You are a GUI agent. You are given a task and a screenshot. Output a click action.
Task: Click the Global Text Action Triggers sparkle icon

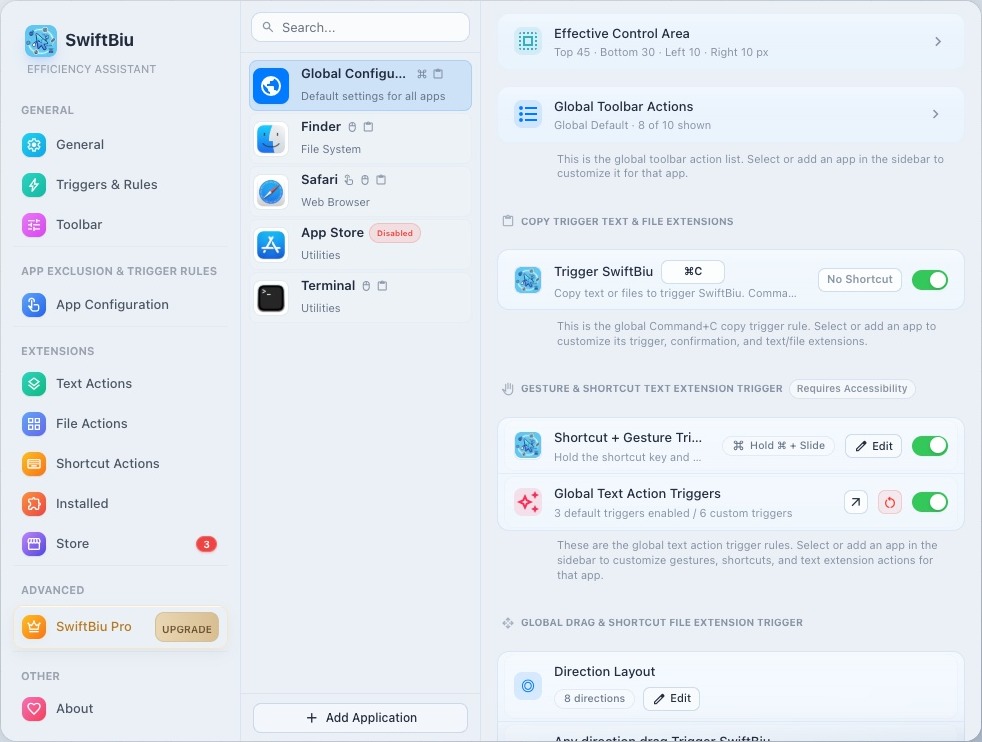[x=528, y=502]
